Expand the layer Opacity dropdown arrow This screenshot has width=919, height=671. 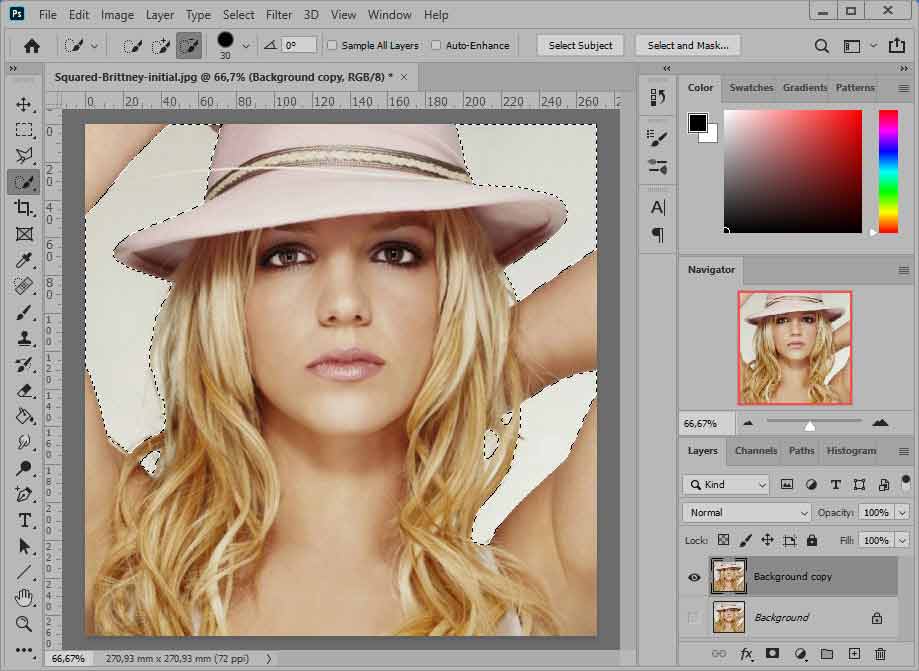pos(903,512)
